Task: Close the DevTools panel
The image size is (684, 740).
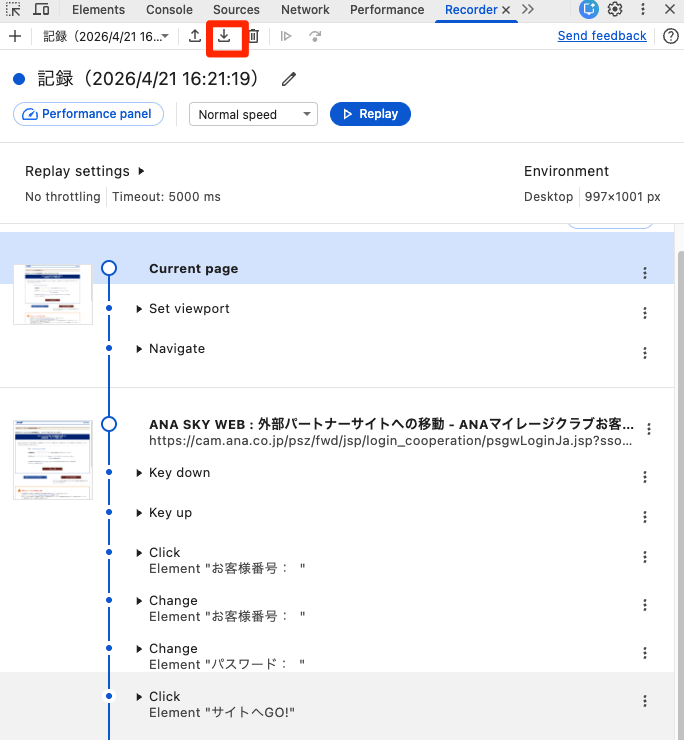Action: pyautogui.click(x=669, y=9)
